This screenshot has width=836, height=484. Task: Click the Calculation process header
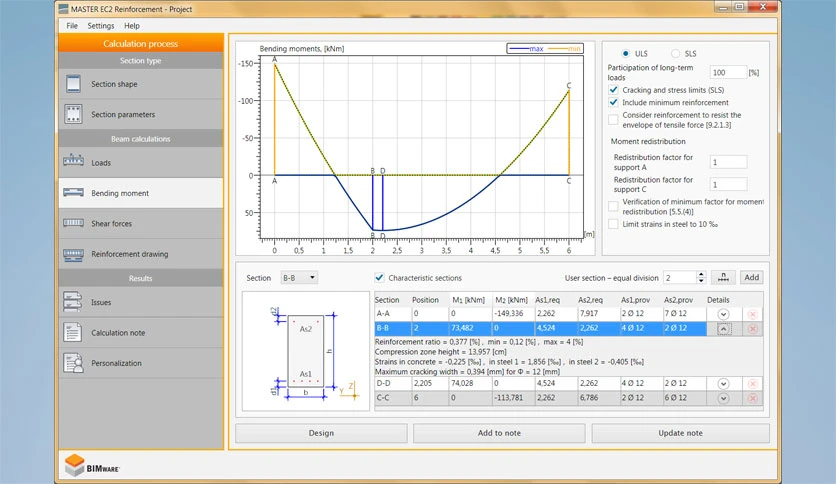point(141,43)
